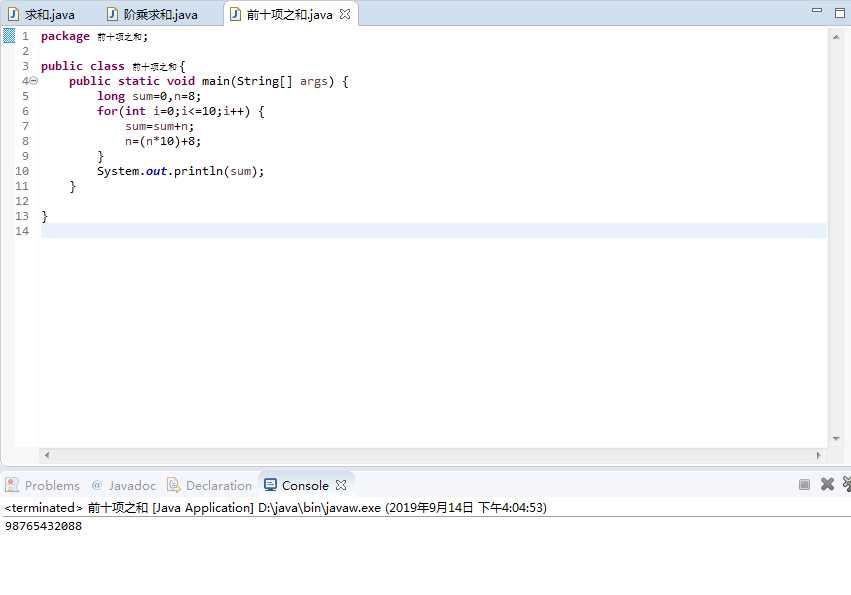The width and height of the screenshot is (851, 595).
Task: Switch to the 阶乘求和.java editor tab
Action: 153,15
